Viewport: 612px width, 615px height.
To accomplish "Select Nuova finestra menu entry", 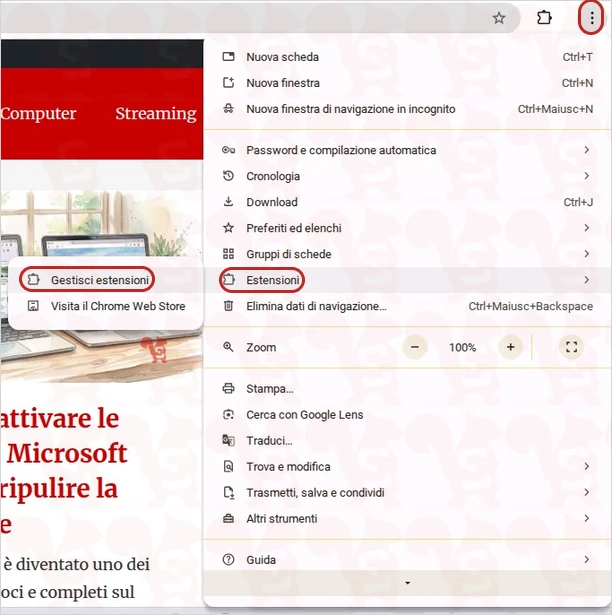I will 407,83.
